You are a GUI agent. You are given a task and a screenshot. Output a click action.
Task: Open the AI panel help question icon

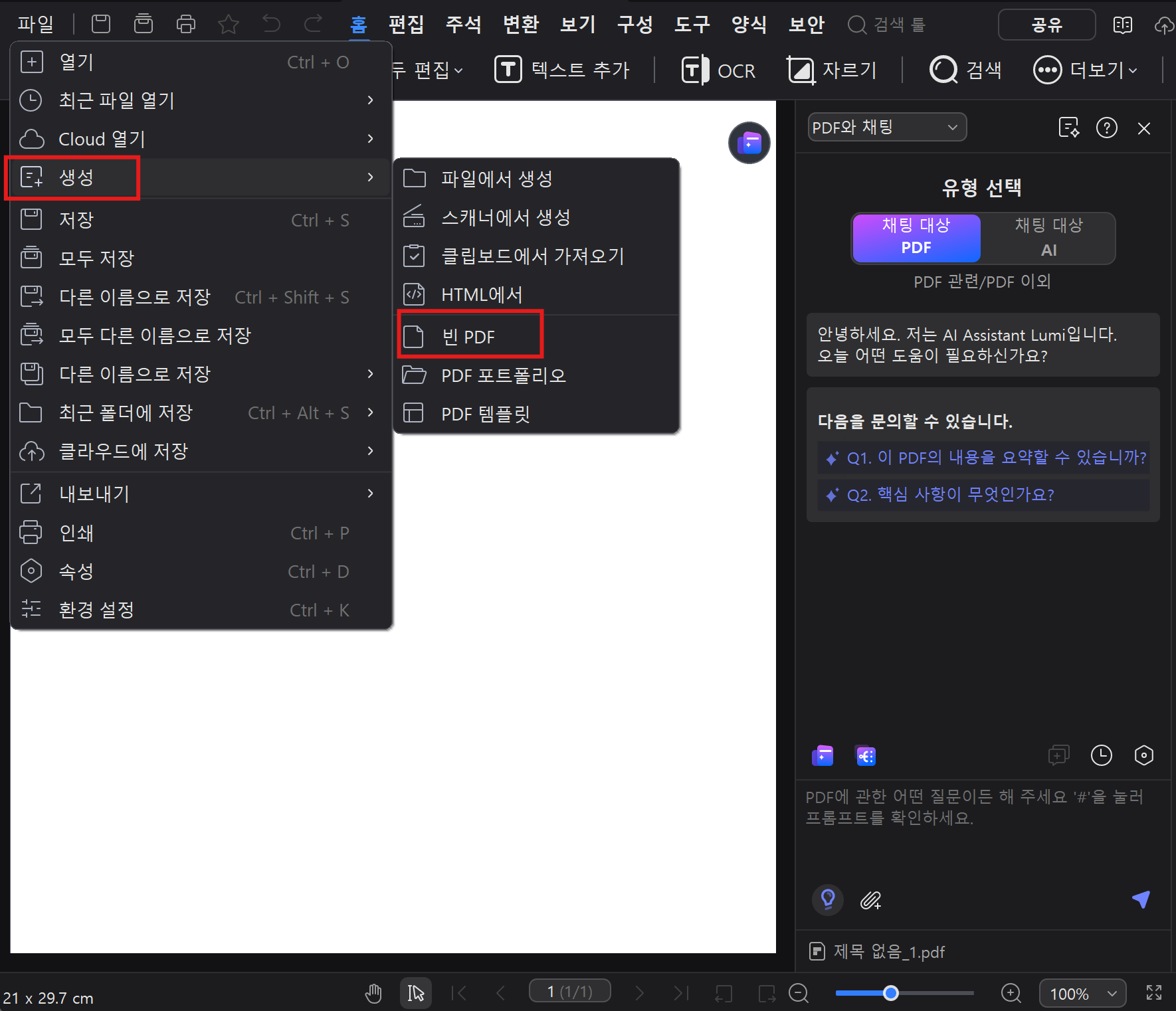pyautogui.click(x=1107, y=128)
